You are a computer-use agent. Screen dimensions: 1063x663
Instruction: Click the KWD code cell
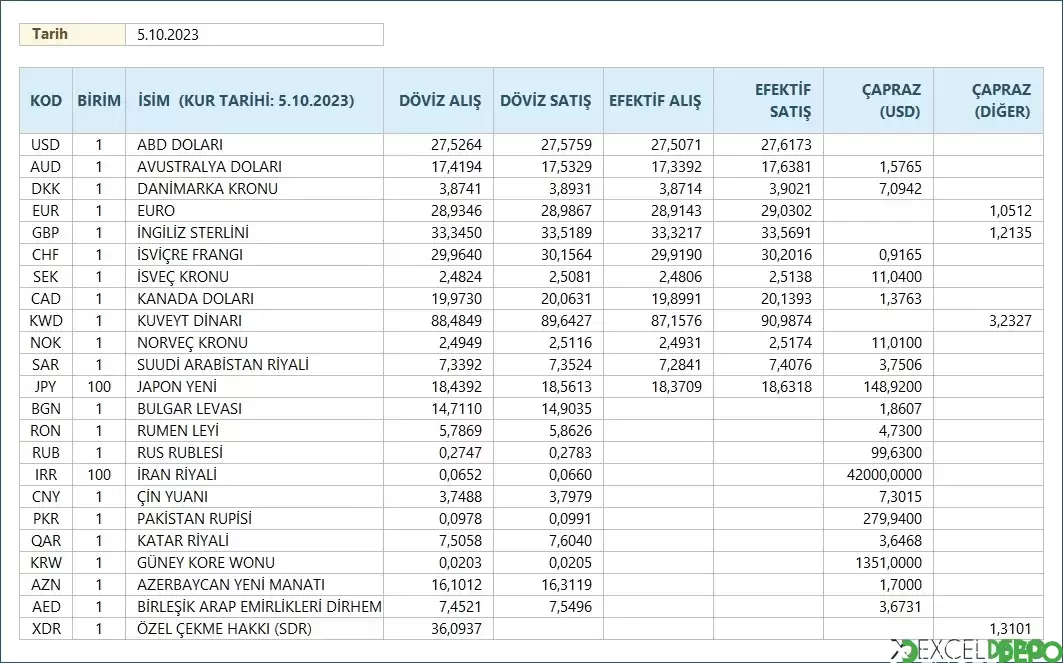coord(46,321)
